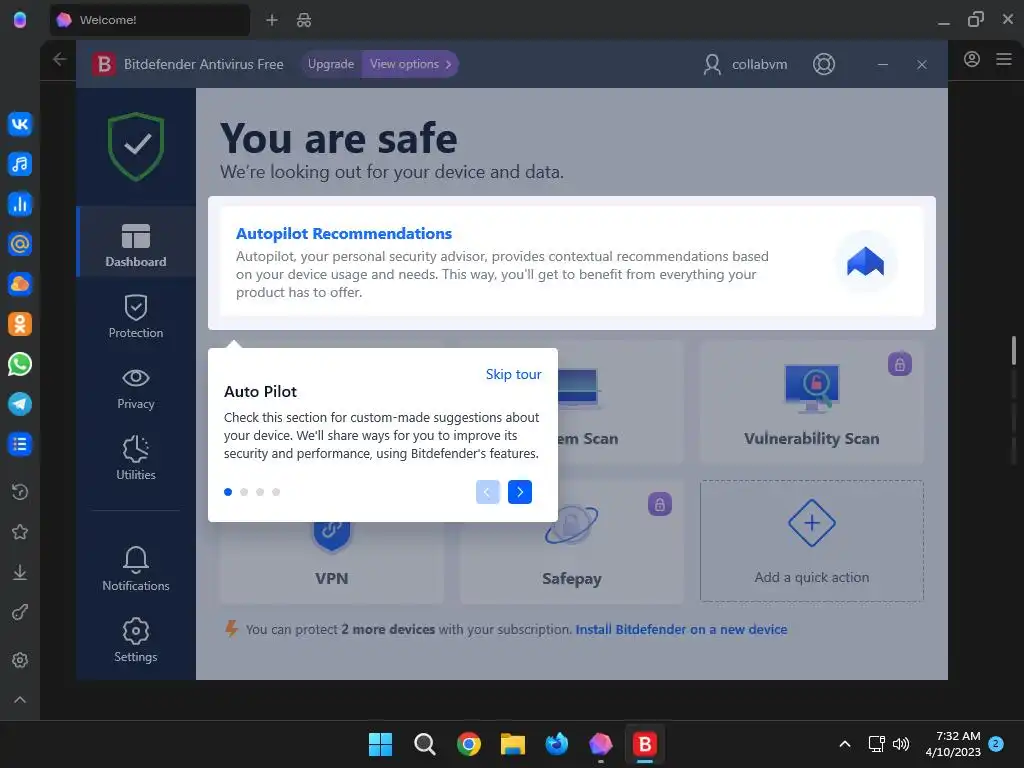Click the page vertical scrollbar
This screenshot has width=1024, height=768.
tap(1014, 350)
